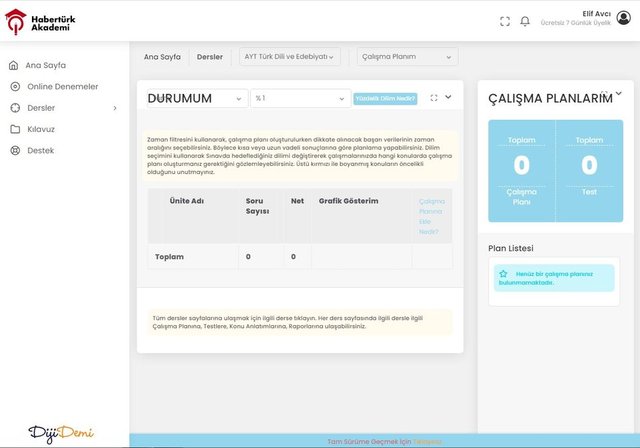Select Dersler in the breadcrumb bar

(210, 57)
